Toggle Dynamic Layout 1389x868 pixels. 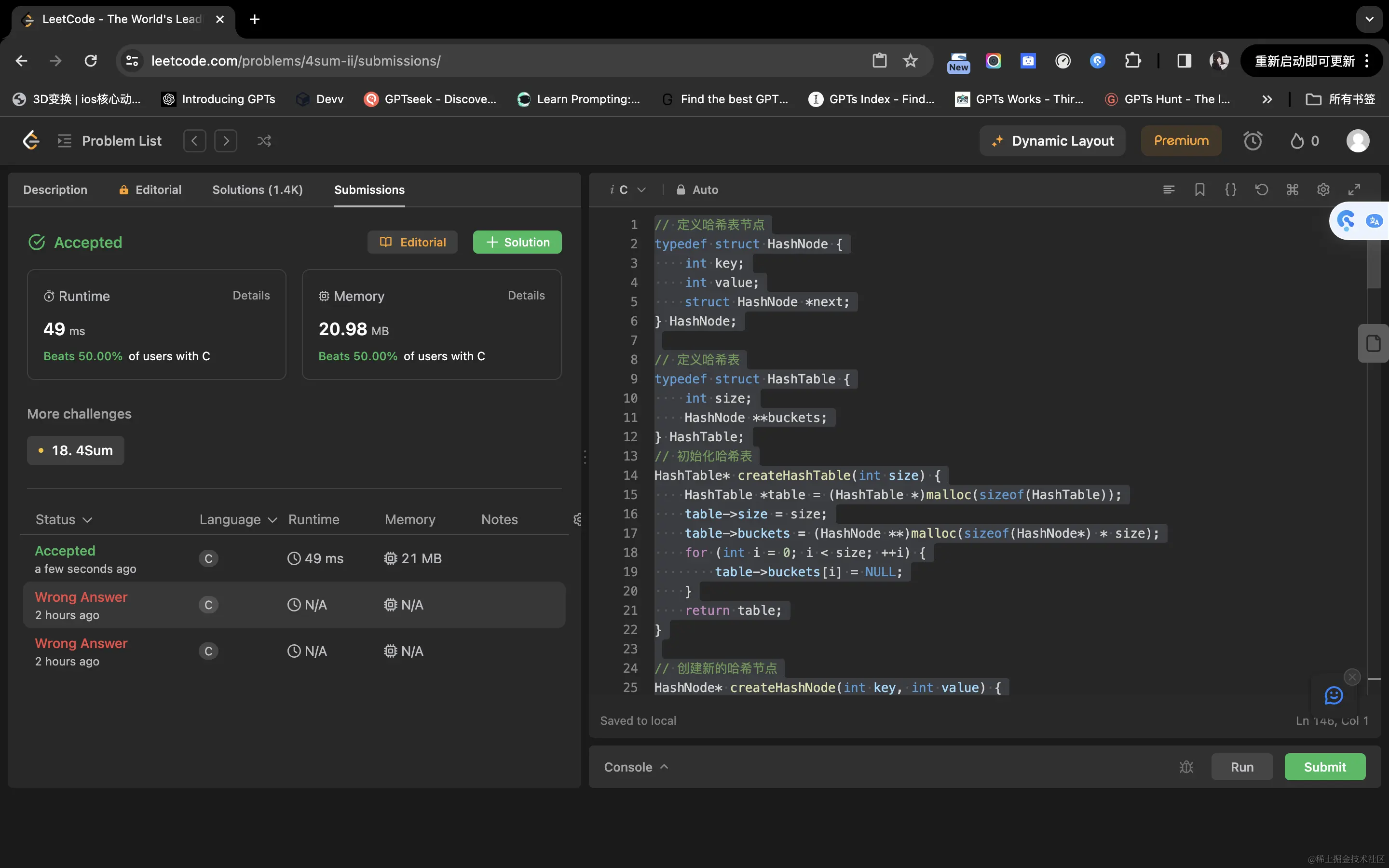coord(1052,141)
